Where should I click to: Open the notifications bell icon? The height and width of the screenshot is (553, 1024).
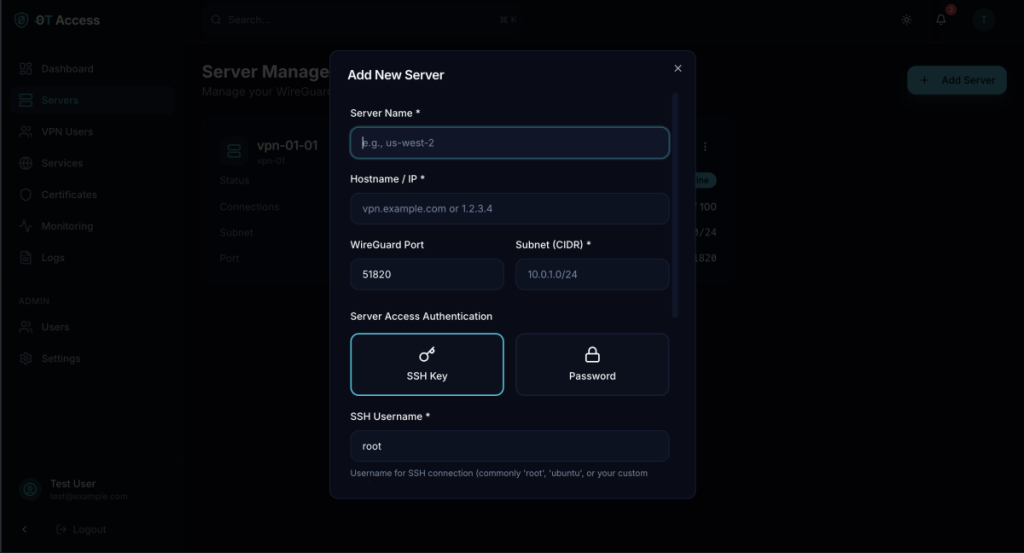pos(941,20)
